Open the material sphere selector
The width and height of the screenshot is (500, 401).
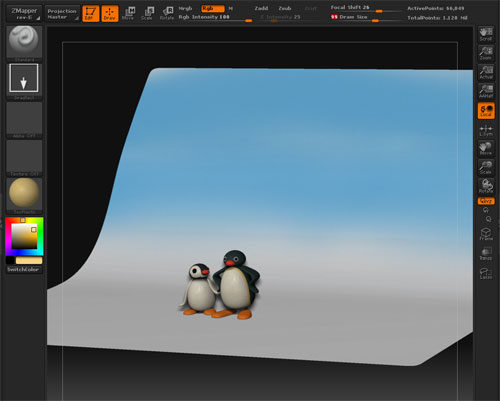(x=24, y=196)
